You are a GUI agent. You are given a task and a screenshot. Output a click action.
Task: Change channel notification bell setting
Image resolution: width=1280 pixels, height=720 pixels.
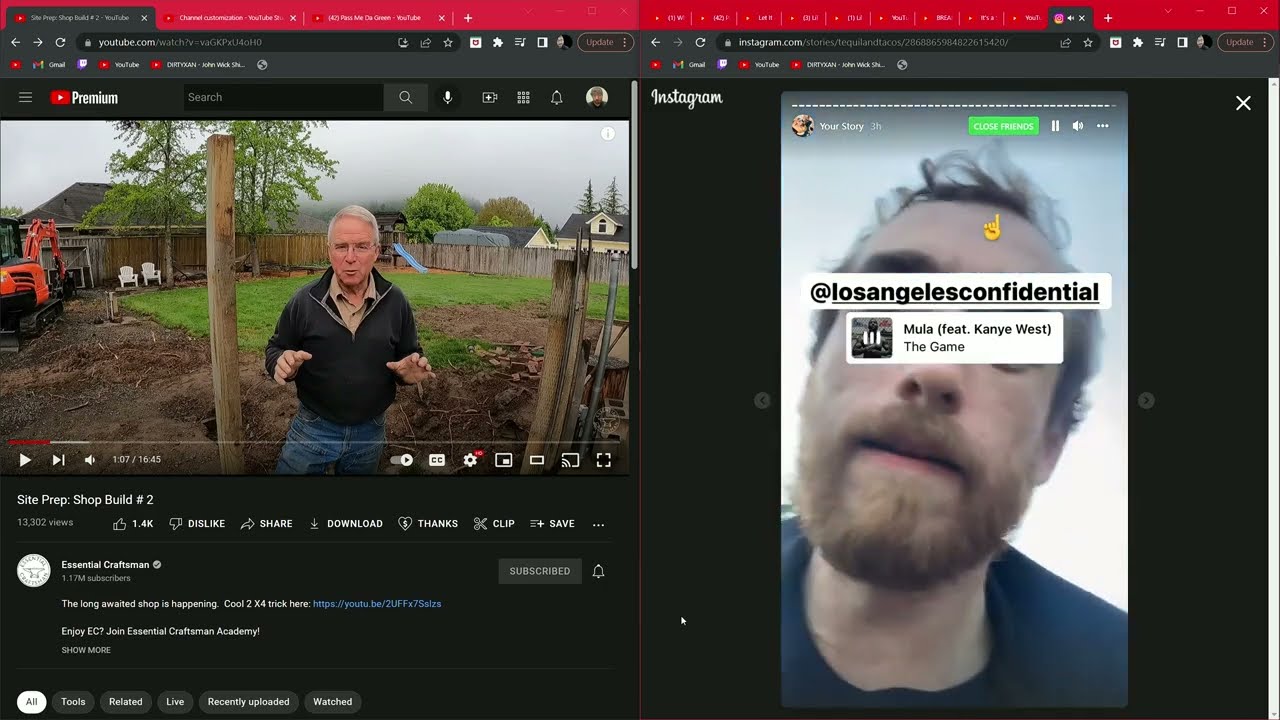click(598, 571)
